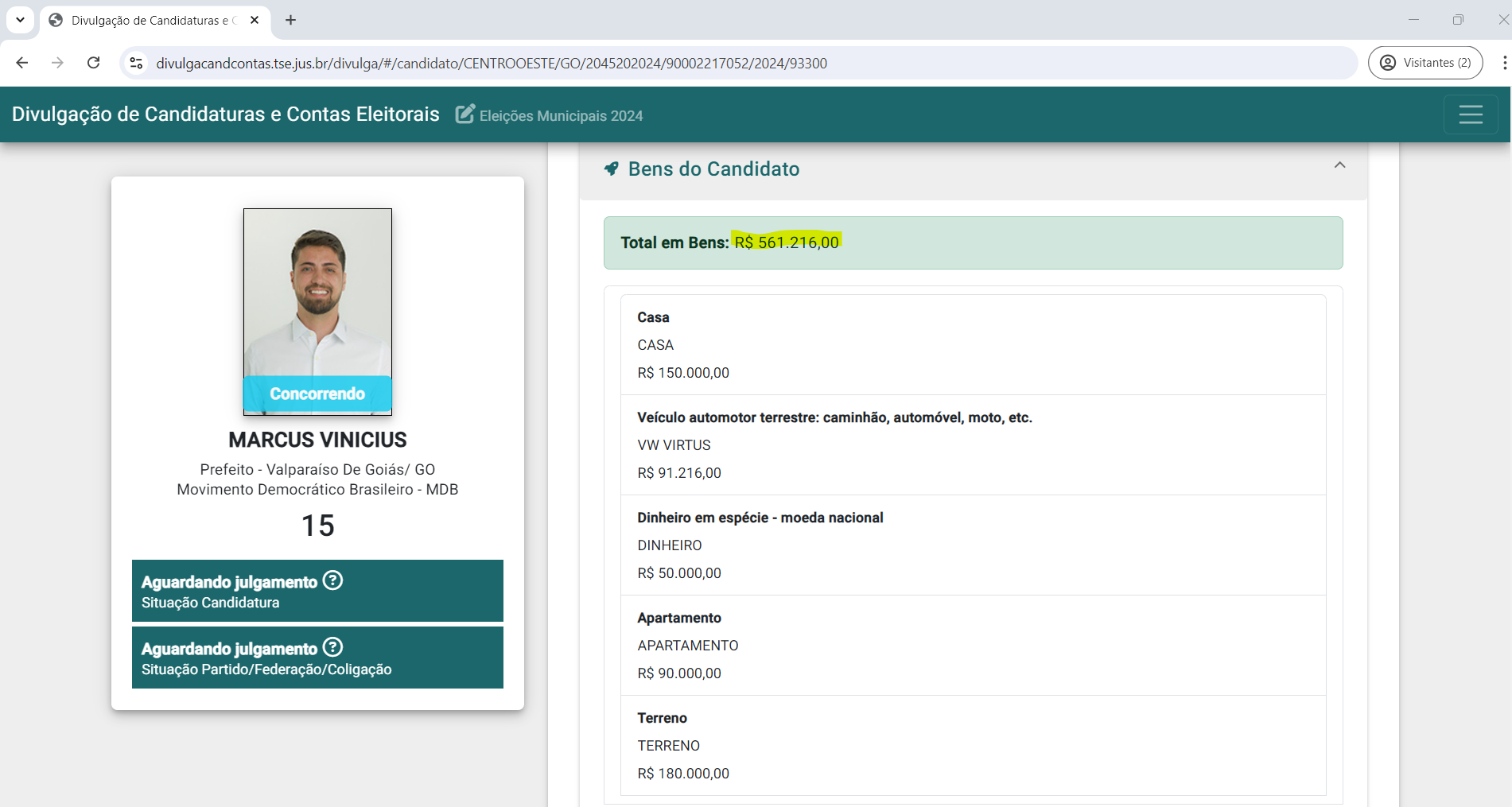Close the Divulgação de Candidaturas tab
Image resolution: width=1512 pixels, height=807 pixels.
255,20
